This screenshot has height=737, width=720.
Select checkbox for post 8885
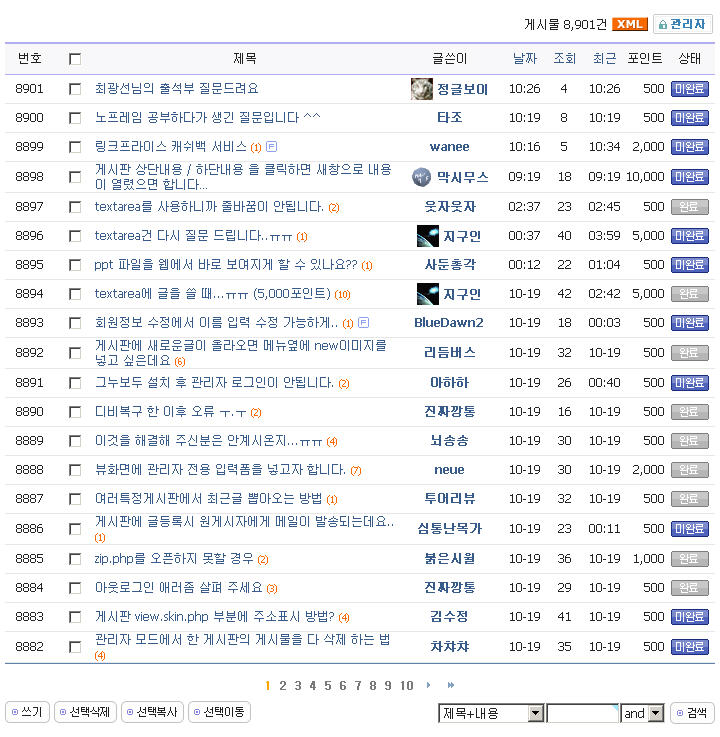coord(75,559)
